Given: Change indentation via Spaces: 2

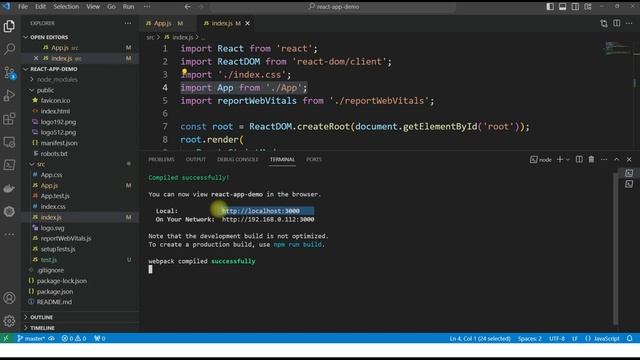Looking at the screenshot, I should 530,338.
